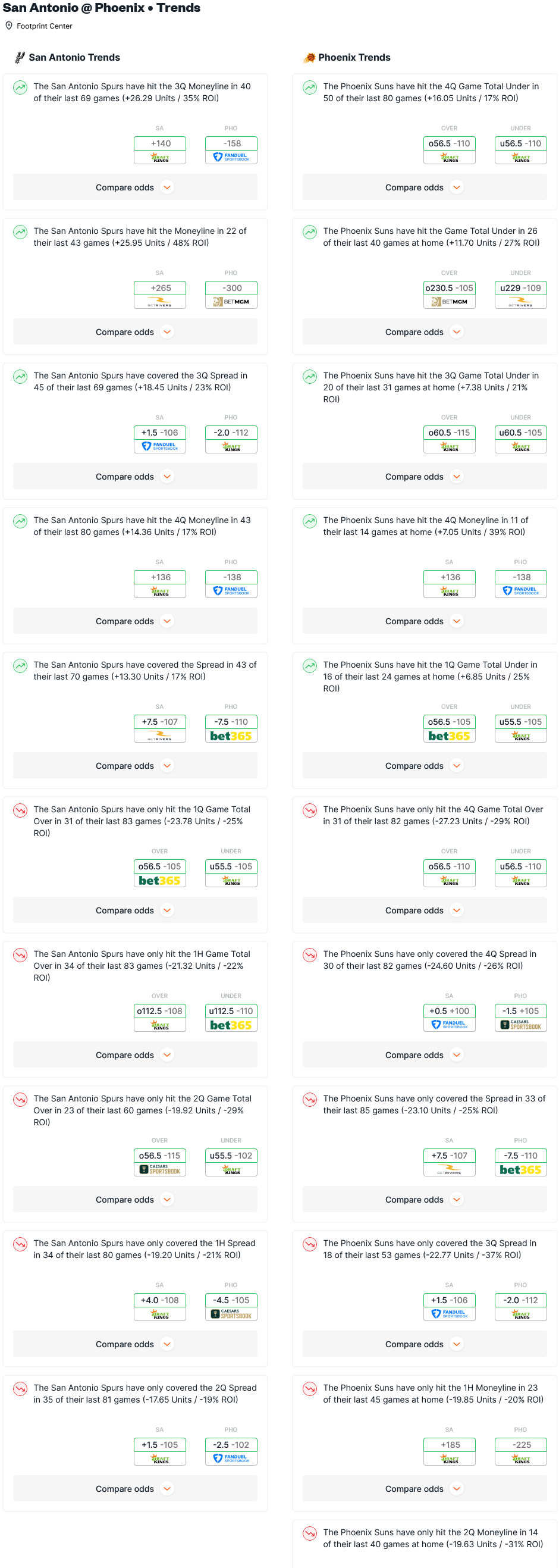The image size is (559, 1568).
Task: Expand Compare odds for Suns 1H Moneyline trend
Action: [x=425, y=1488]
